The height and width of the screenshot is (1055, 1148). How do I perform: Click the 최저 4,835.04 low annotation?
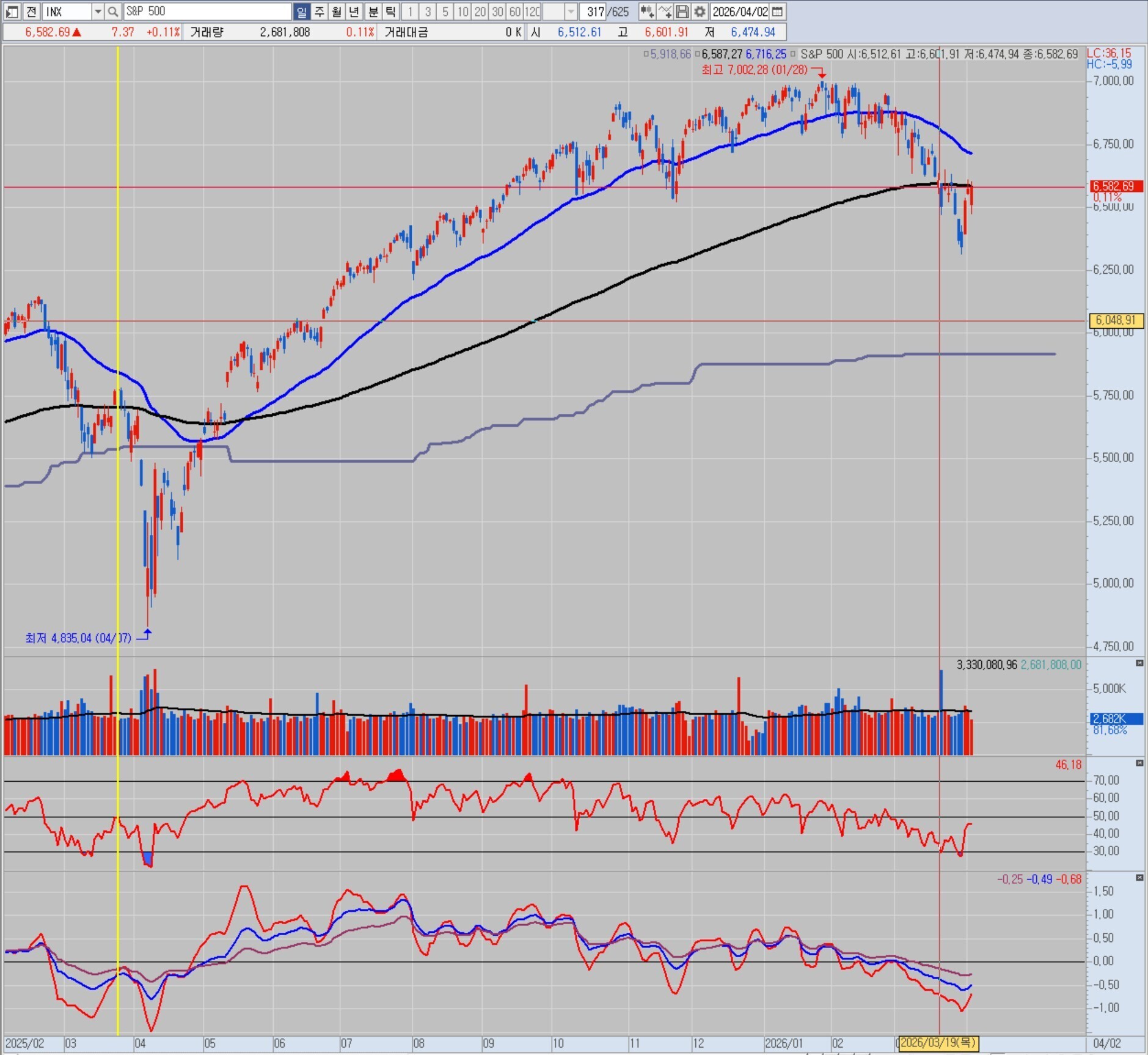(78, 638)
